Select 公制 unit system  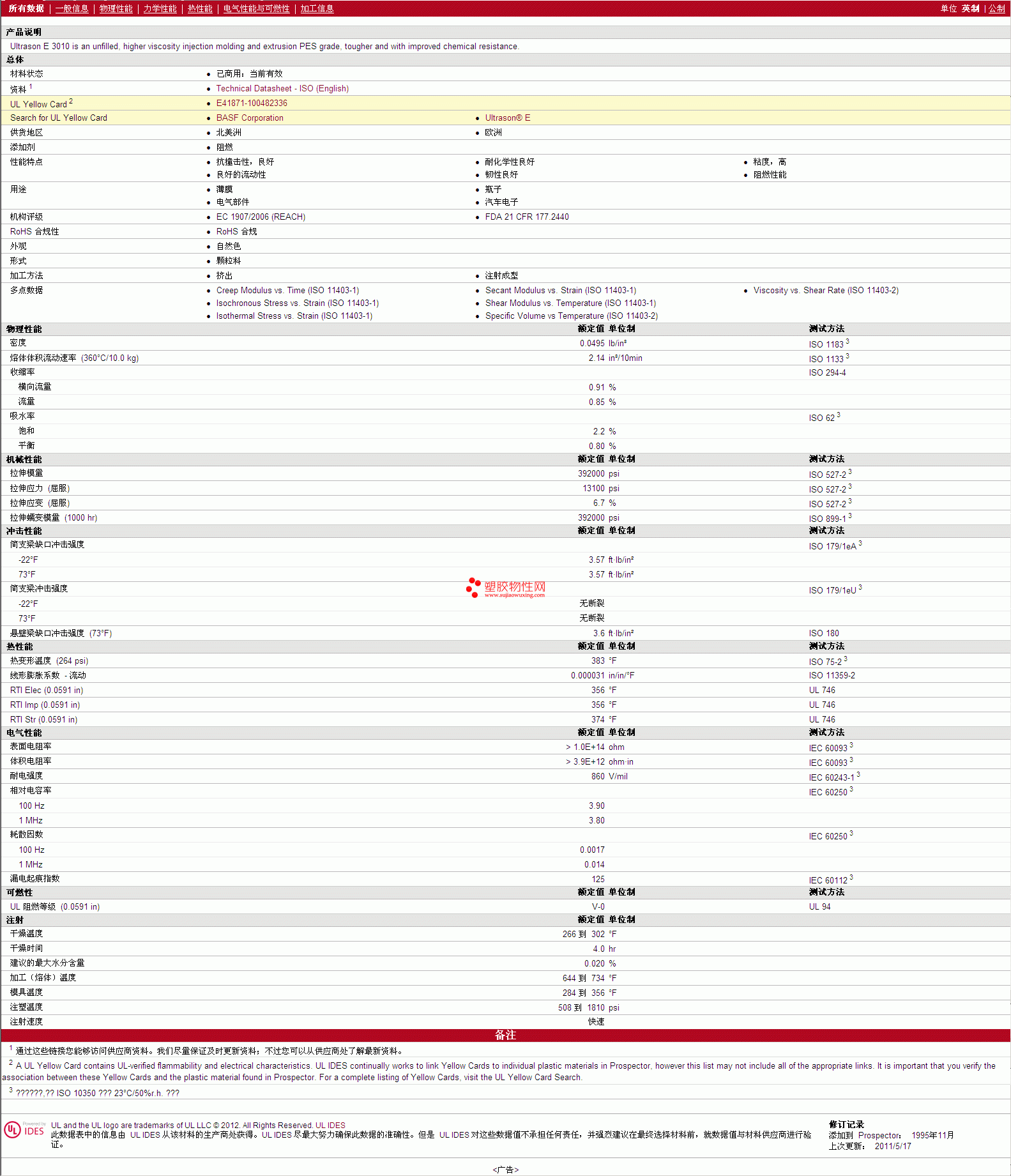pyautogui.click(x=997, y=8)
